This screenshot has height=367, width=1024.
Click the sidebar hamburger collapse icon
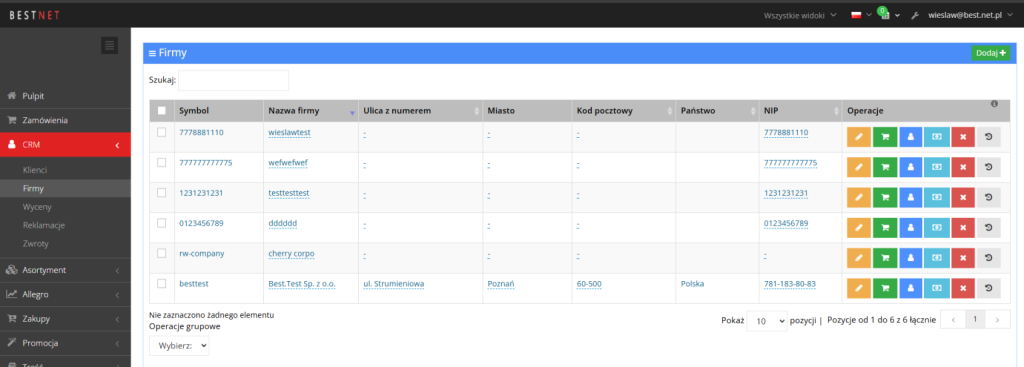point(109,45)
